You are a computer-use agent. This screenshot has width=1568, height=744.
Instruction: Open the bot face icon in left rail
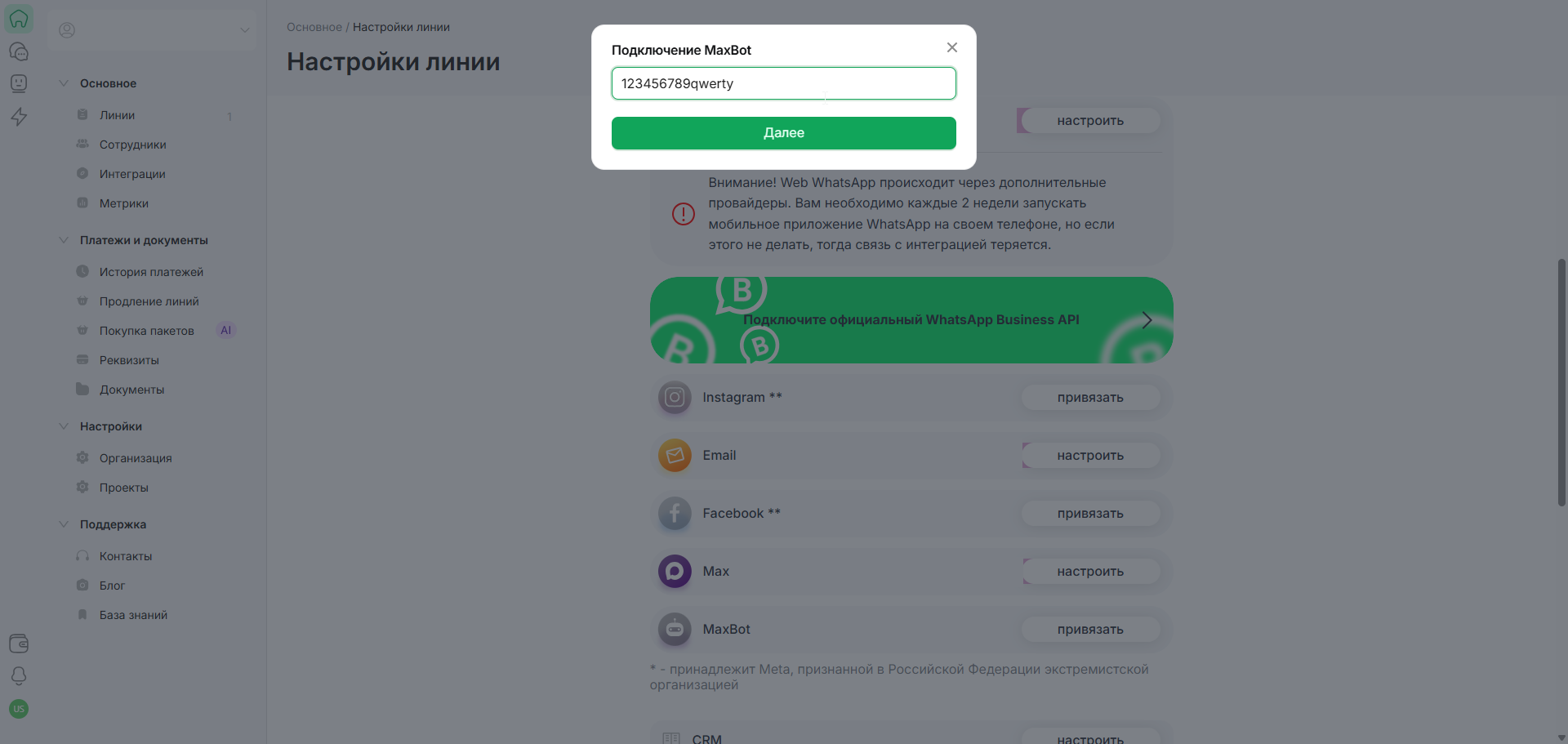[x=19, y=83]
